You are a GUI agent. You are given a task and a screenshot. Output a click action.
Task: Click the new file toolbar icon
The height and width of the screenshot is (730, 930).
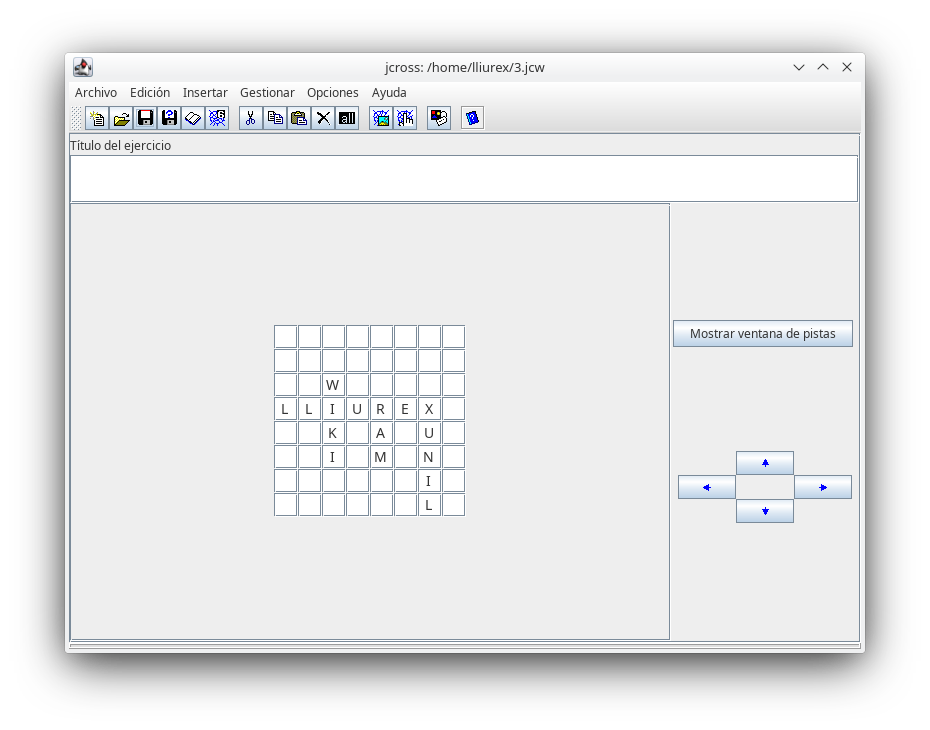97,118
